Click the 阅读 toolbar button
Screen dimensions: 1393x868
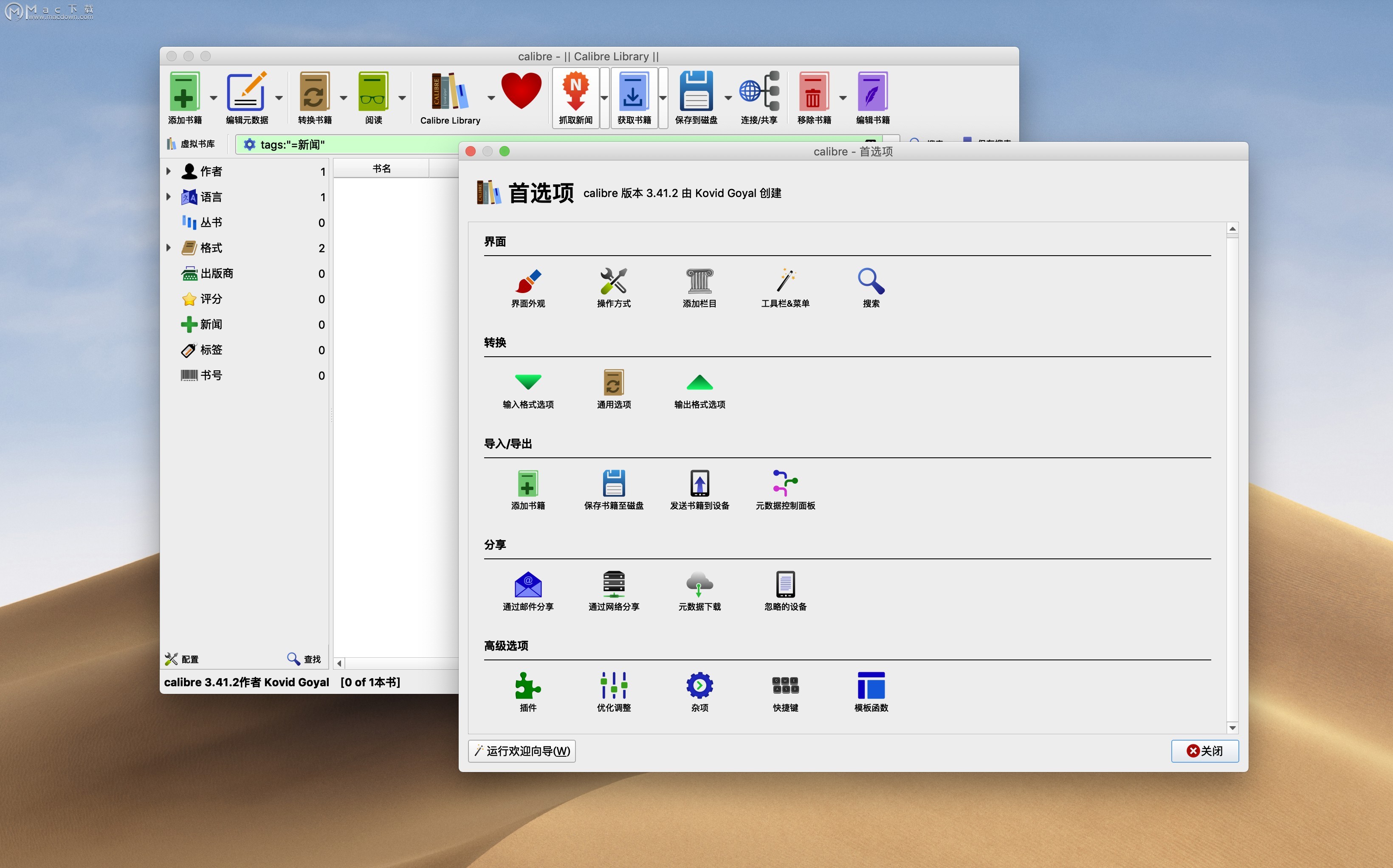tap(374, 98)
